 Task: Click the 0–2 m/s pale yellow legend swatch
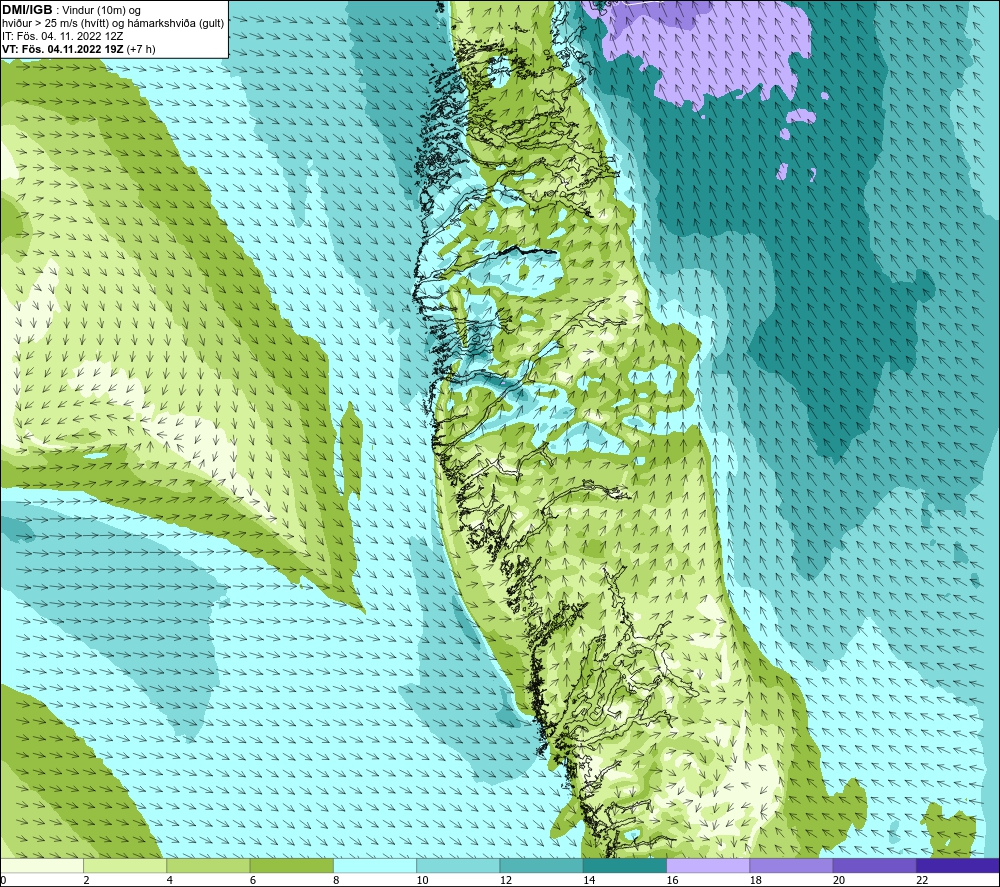tap(42, 865)
